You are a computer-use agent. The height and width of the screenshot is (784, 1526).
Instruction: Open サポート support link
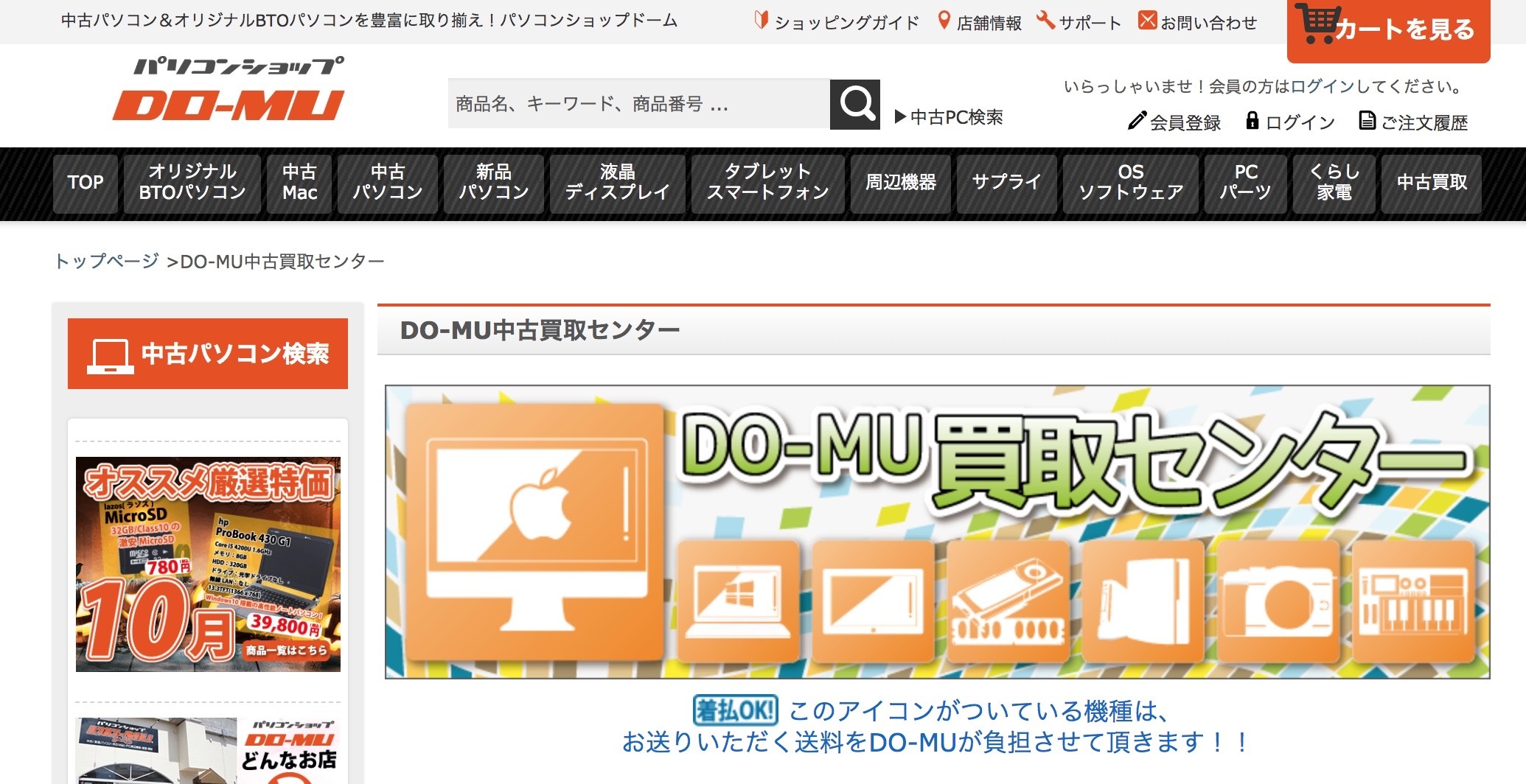coord(1079,21)
